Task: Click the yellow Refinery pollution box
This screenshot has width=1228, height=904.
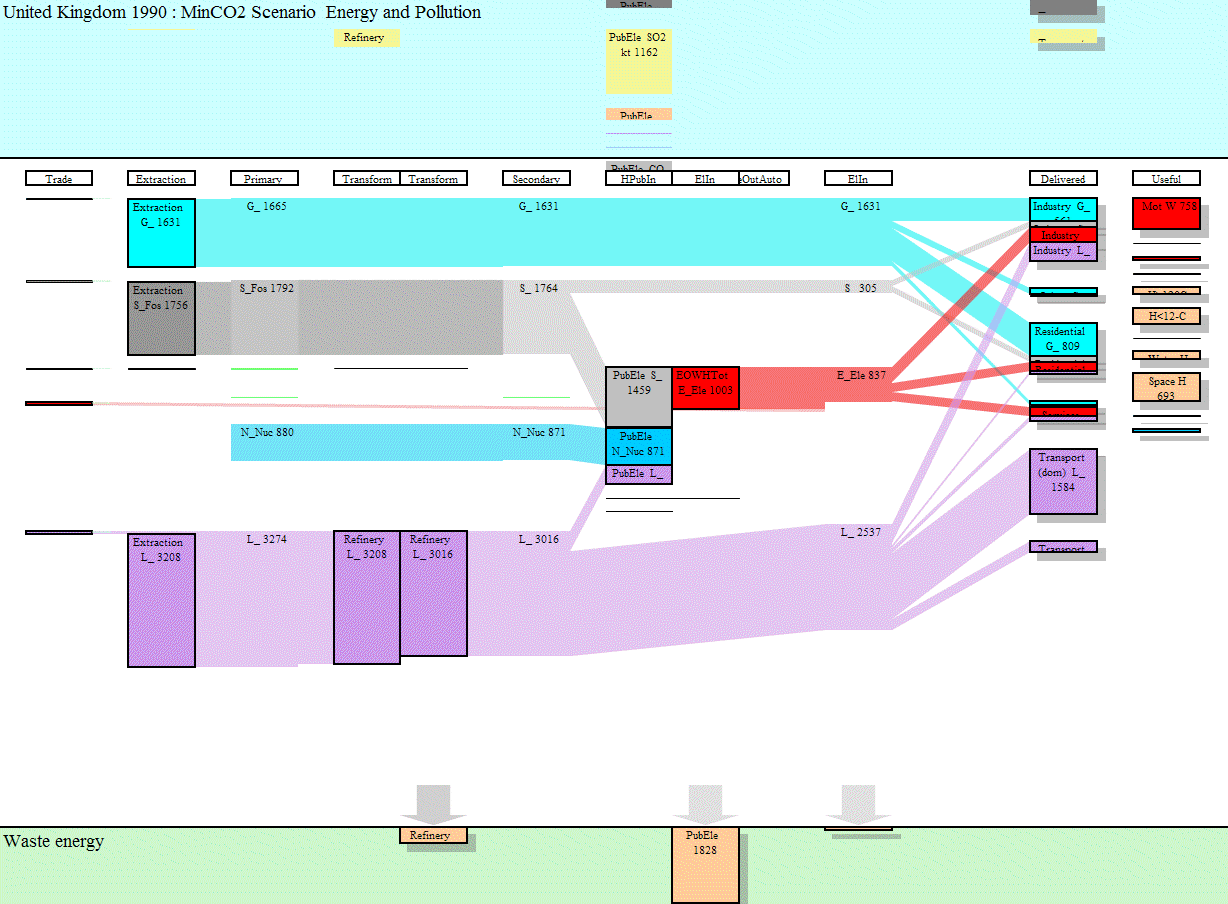Action: 366,38
